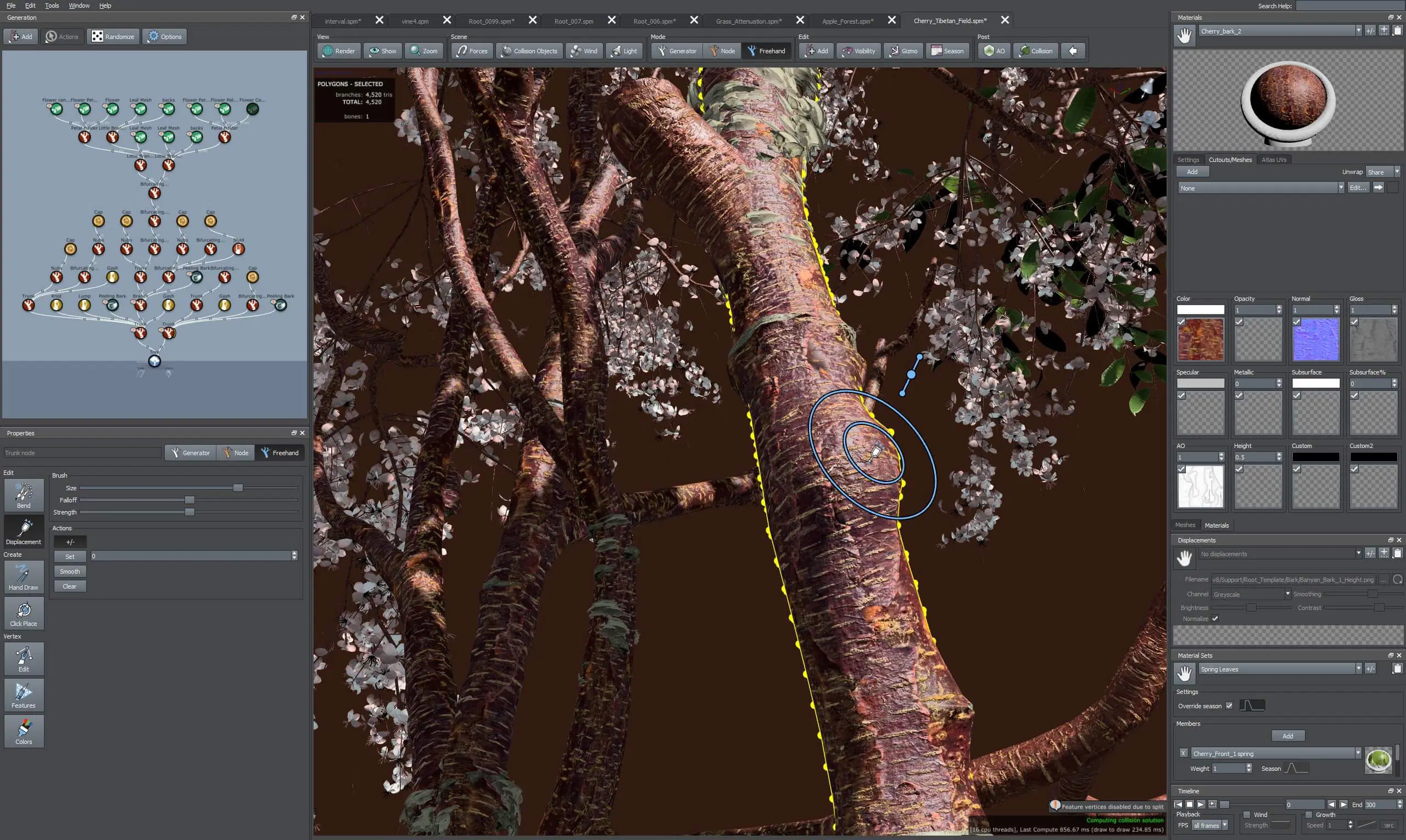Open the vertex Features tool

coord(23,695)
